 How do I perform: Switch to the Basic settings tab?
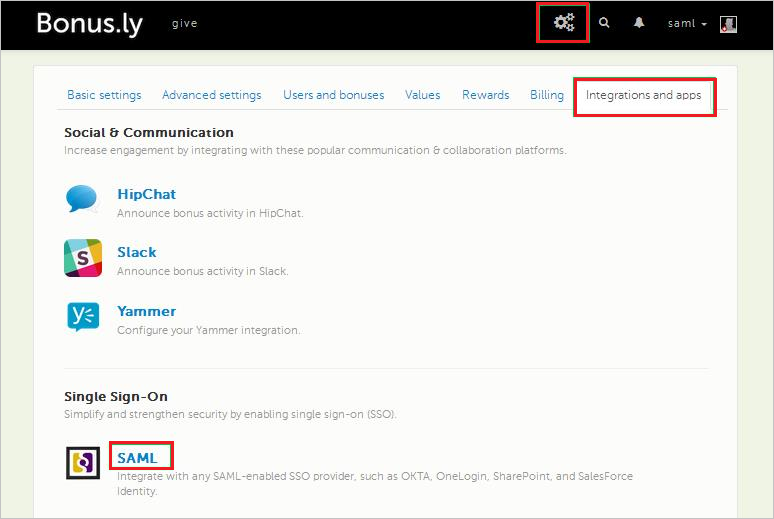(104, 95)
